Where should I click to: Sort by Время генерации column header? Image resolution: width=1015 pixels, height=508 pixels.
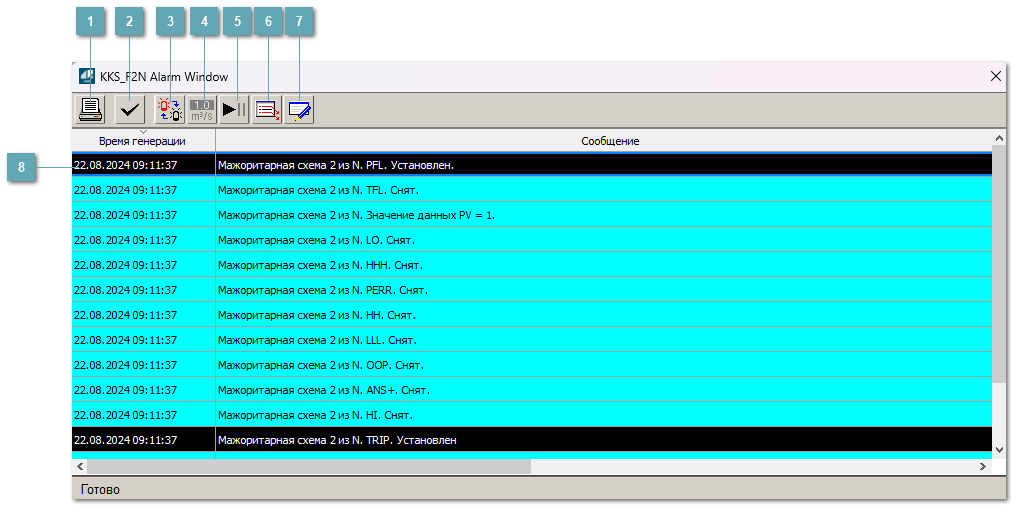pos(142,141)
